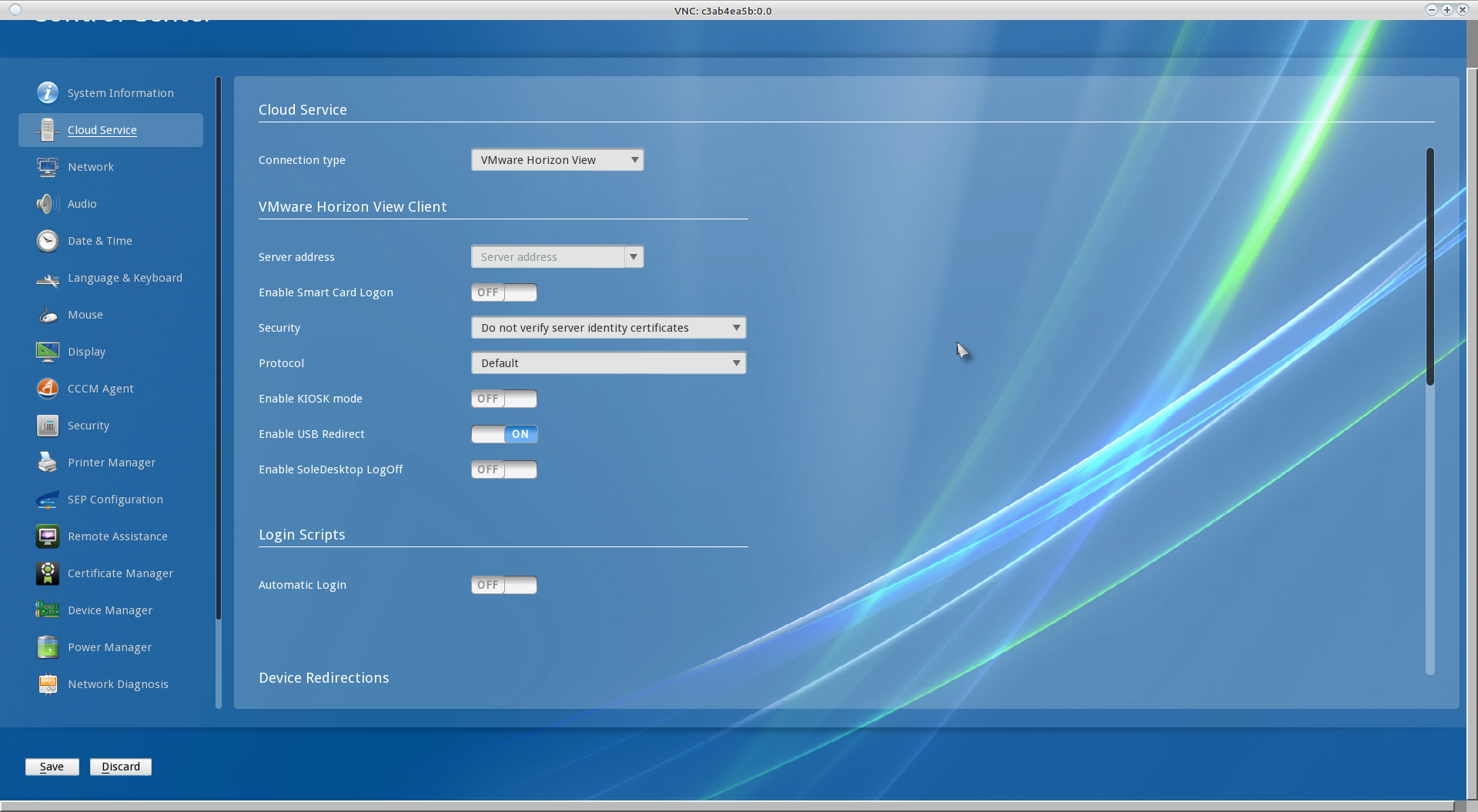
Task: Click the SEP Configuration icon
Action: pyautogui.click(x=48, y=500)
